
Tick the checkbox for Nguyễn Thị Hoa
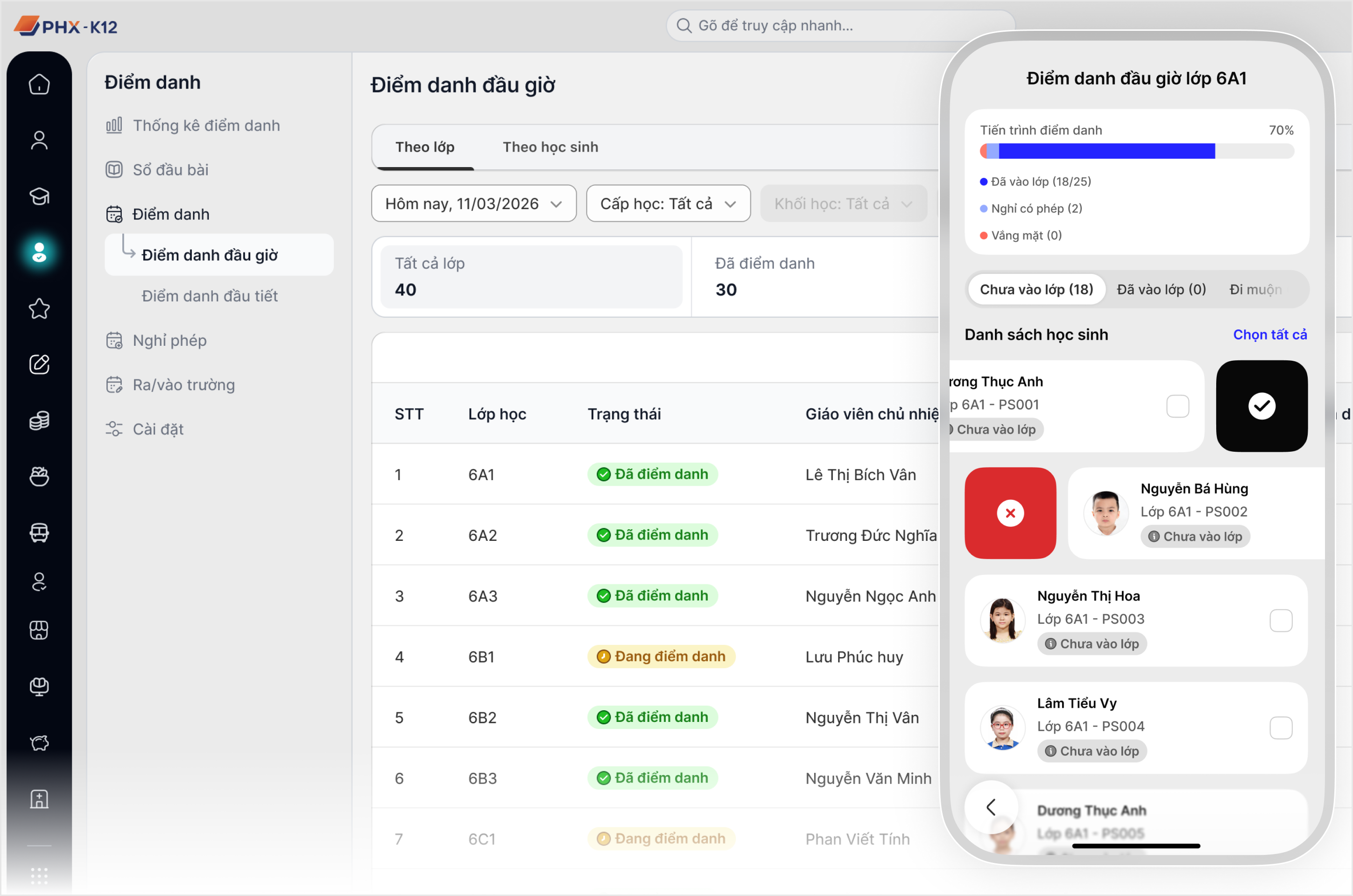1281,621
